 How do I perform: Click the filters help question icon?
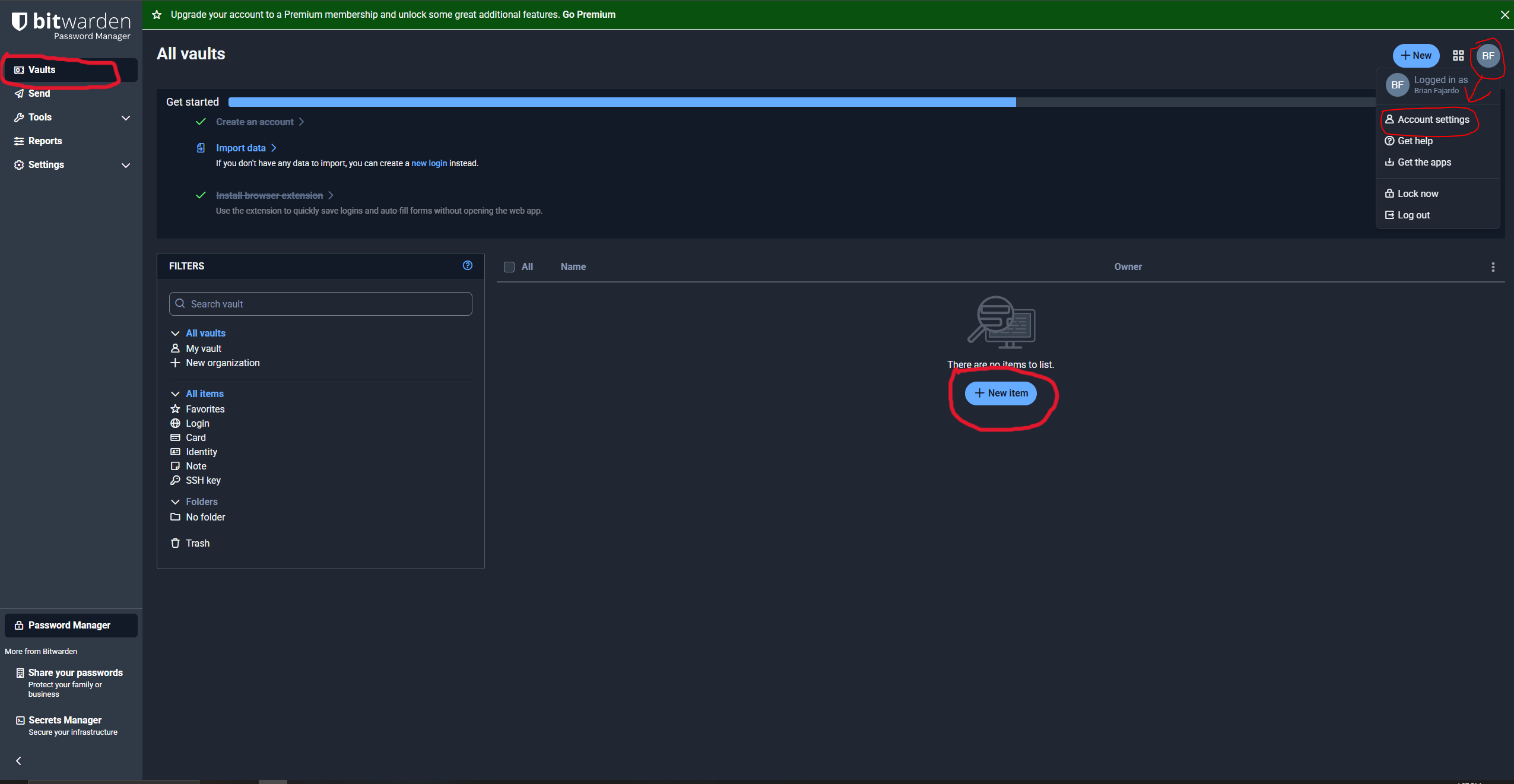(x=468, y=265)
